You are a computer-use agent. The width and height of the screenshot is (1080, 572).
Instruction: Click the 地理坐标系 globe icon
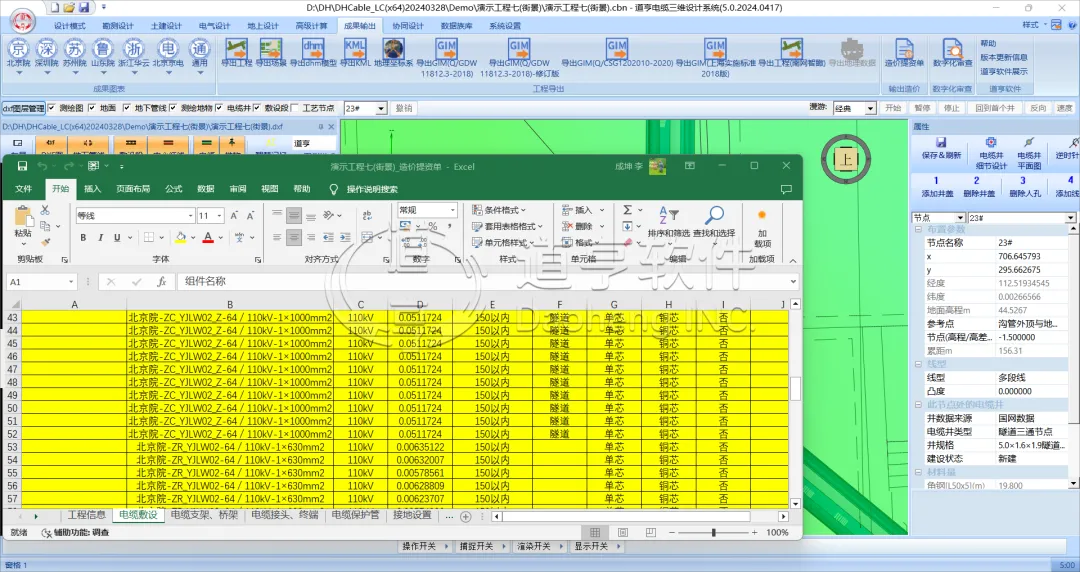(393, 51)
